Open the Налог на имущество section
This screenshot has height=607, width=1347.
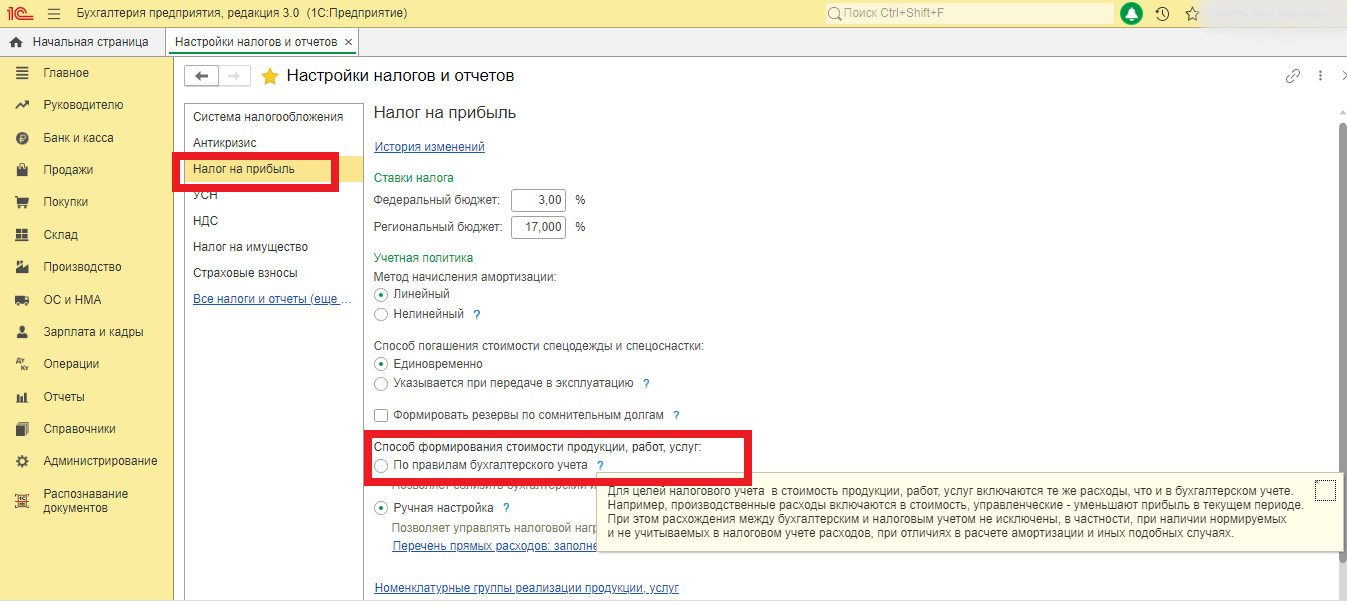pyautogui.click(x=250, y=247)
